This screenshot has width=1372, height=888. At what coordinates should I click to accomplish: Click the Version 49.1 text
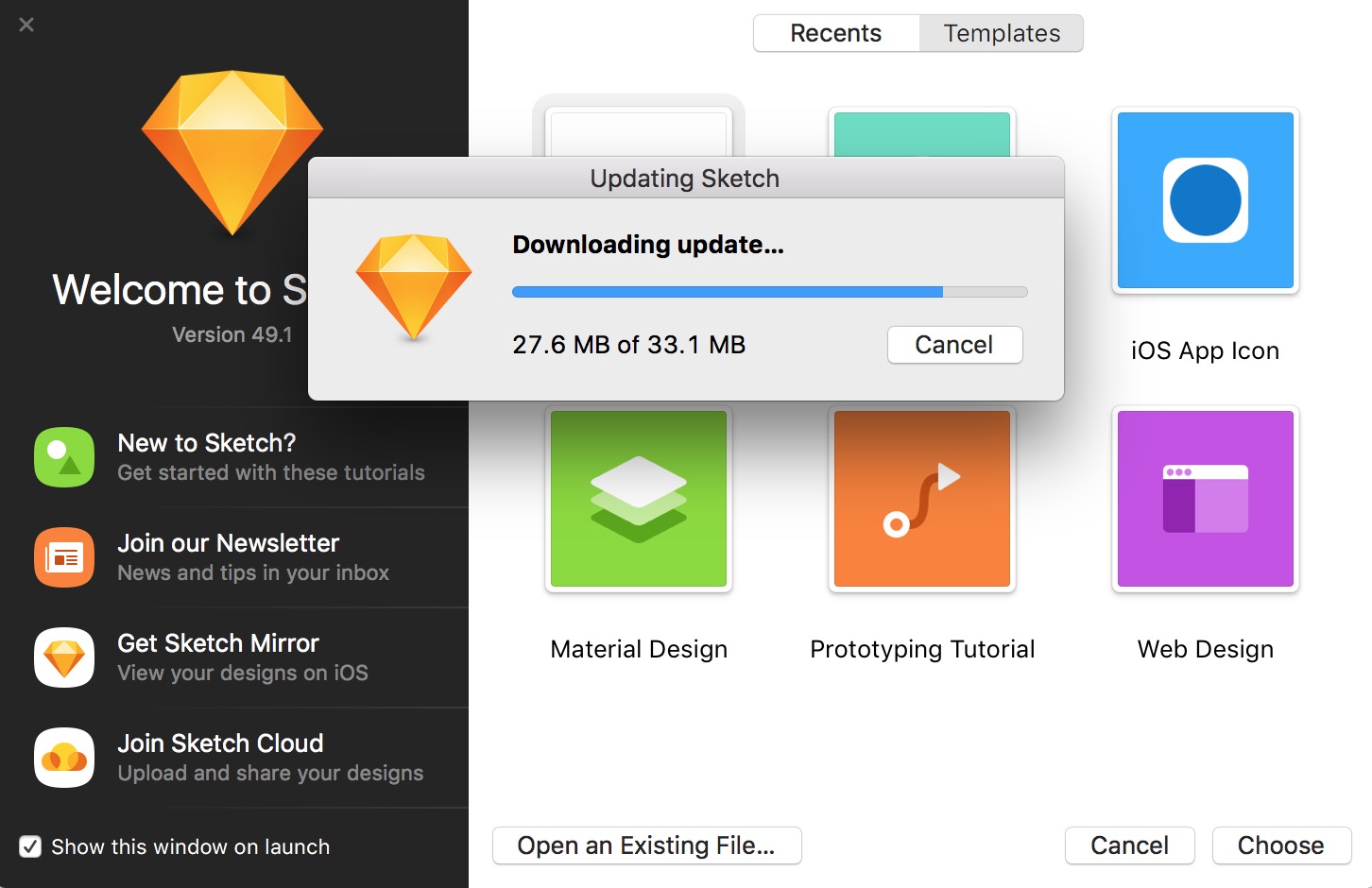pos(232,334)
